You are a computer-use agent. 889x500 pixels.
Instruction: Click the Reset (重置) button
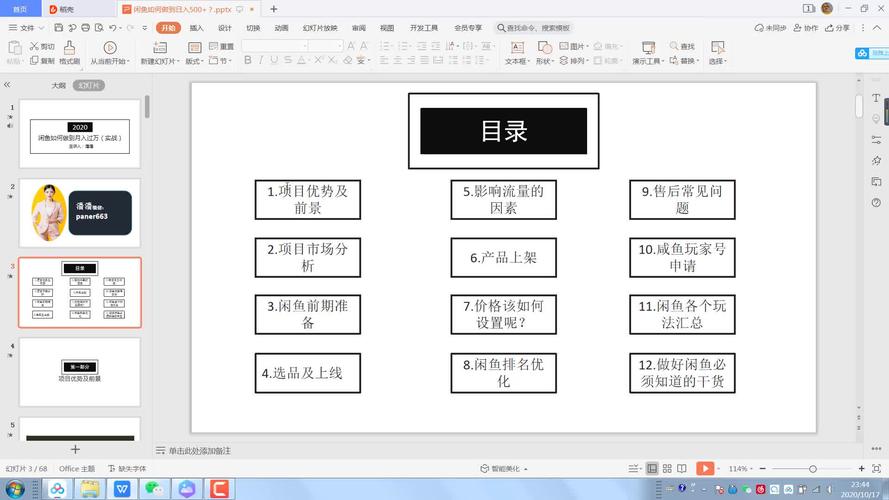pos(221,46)
